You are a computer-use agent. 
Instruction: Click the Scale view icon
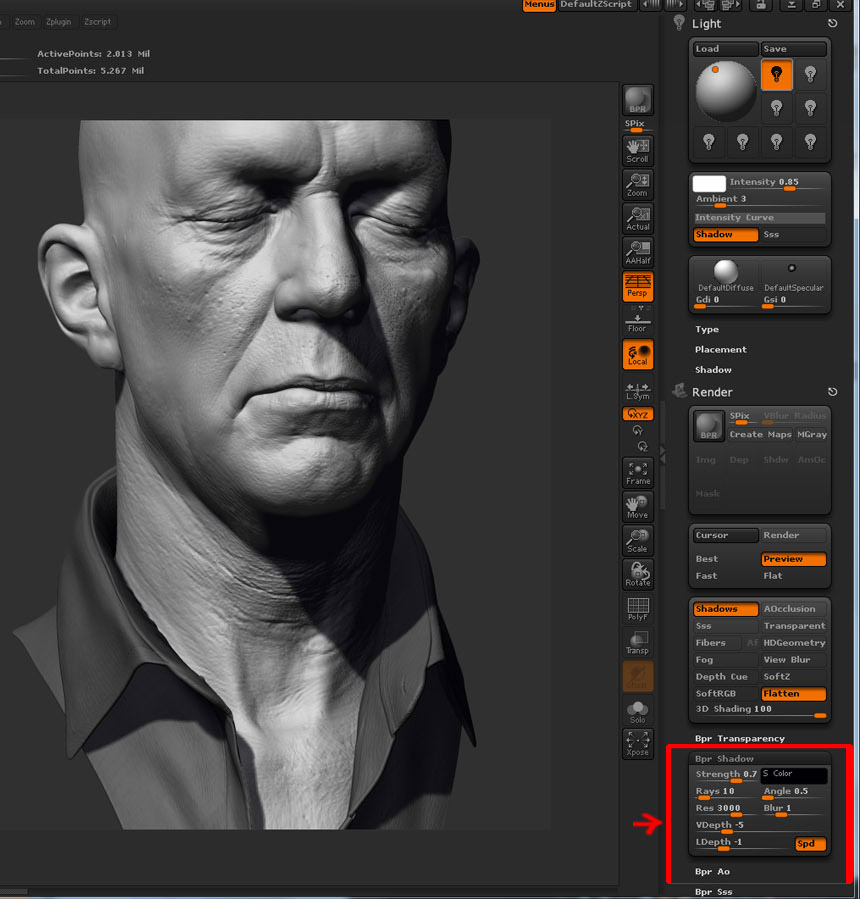pos(638,541)
